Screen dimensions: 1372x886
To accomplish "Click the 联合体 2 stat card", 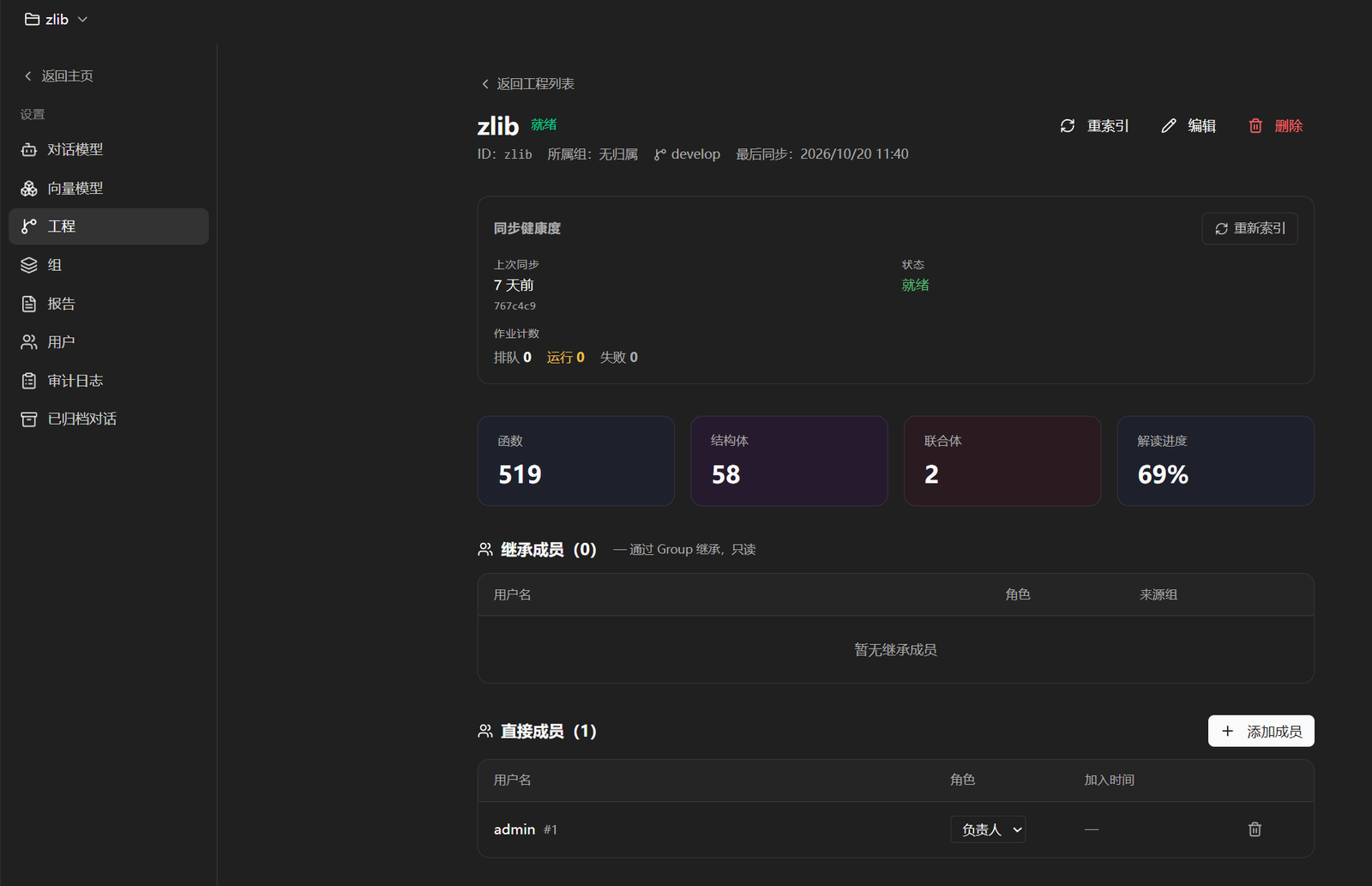I will [x=1002, y=461].
